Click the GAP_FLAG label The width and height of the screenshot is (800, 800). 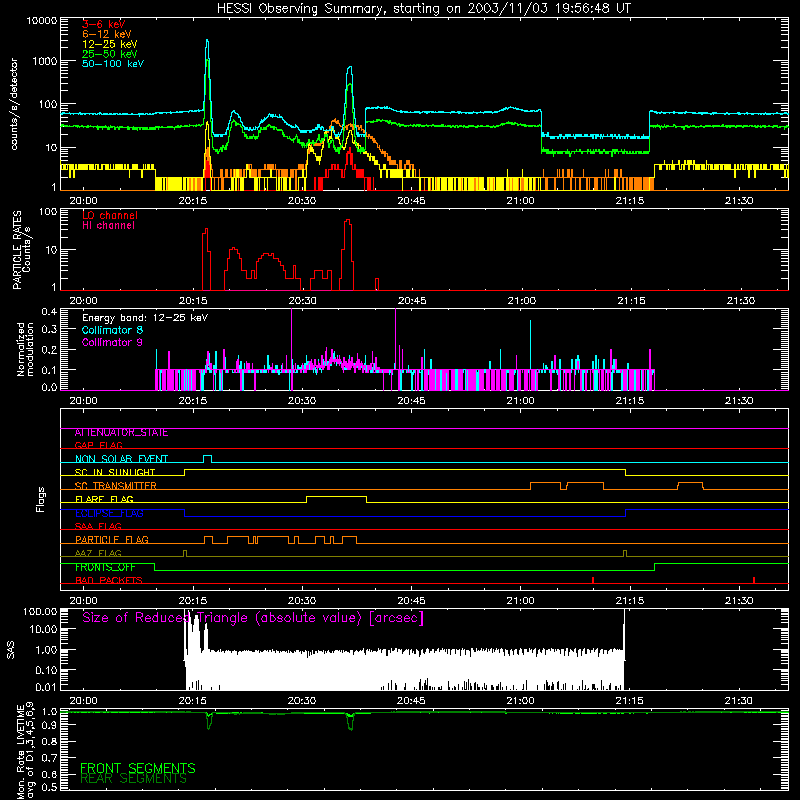tap(98, 446)
